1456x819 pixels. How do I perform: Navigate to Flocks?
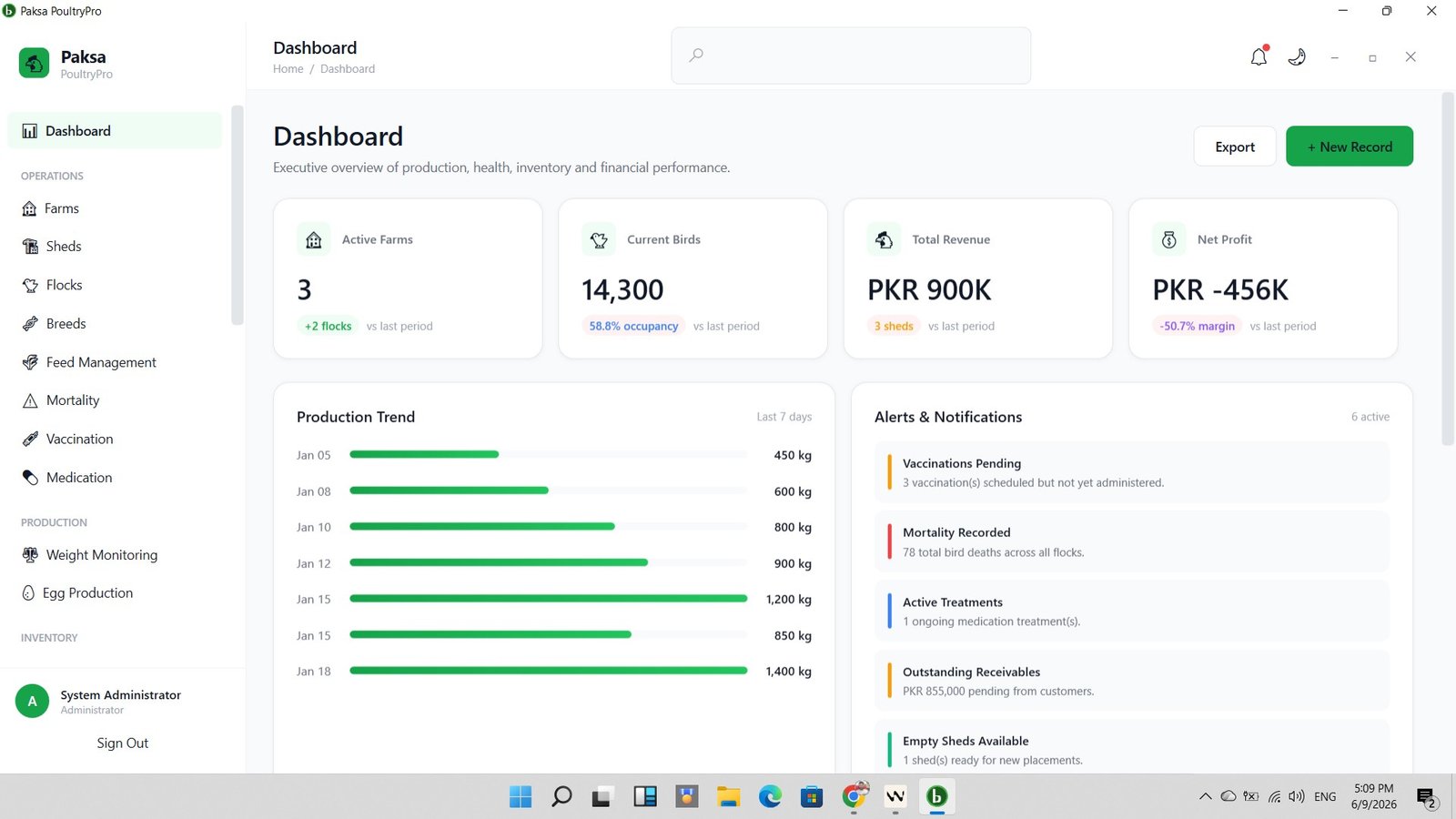coord(115,285)
